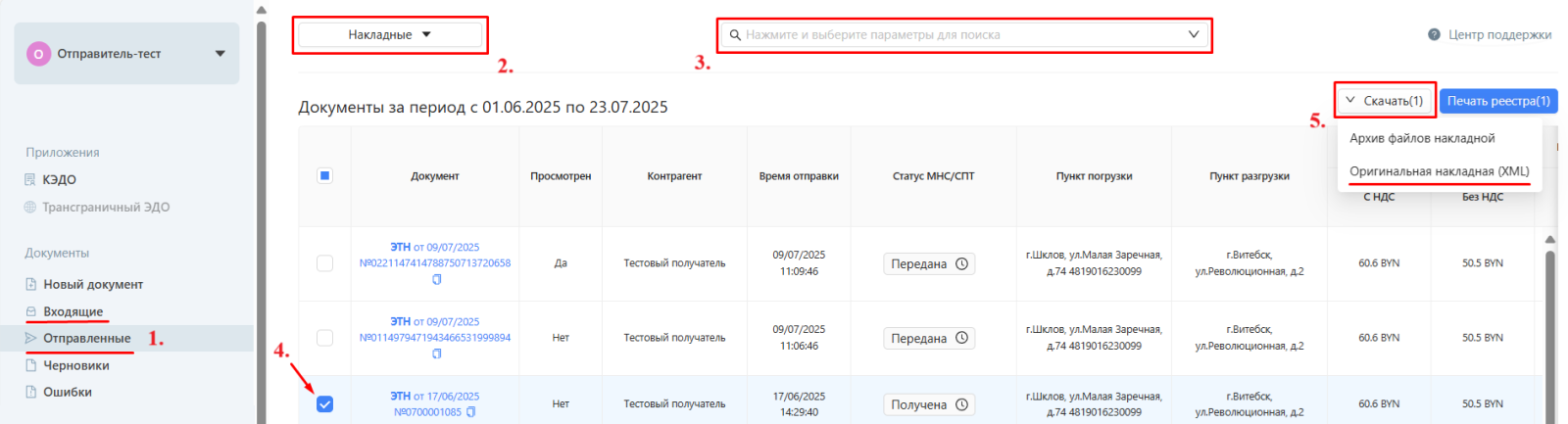This screenshot has height=424, width=1568.
Task: Click clock icon in the Получена status
Action: click(961, 404)
